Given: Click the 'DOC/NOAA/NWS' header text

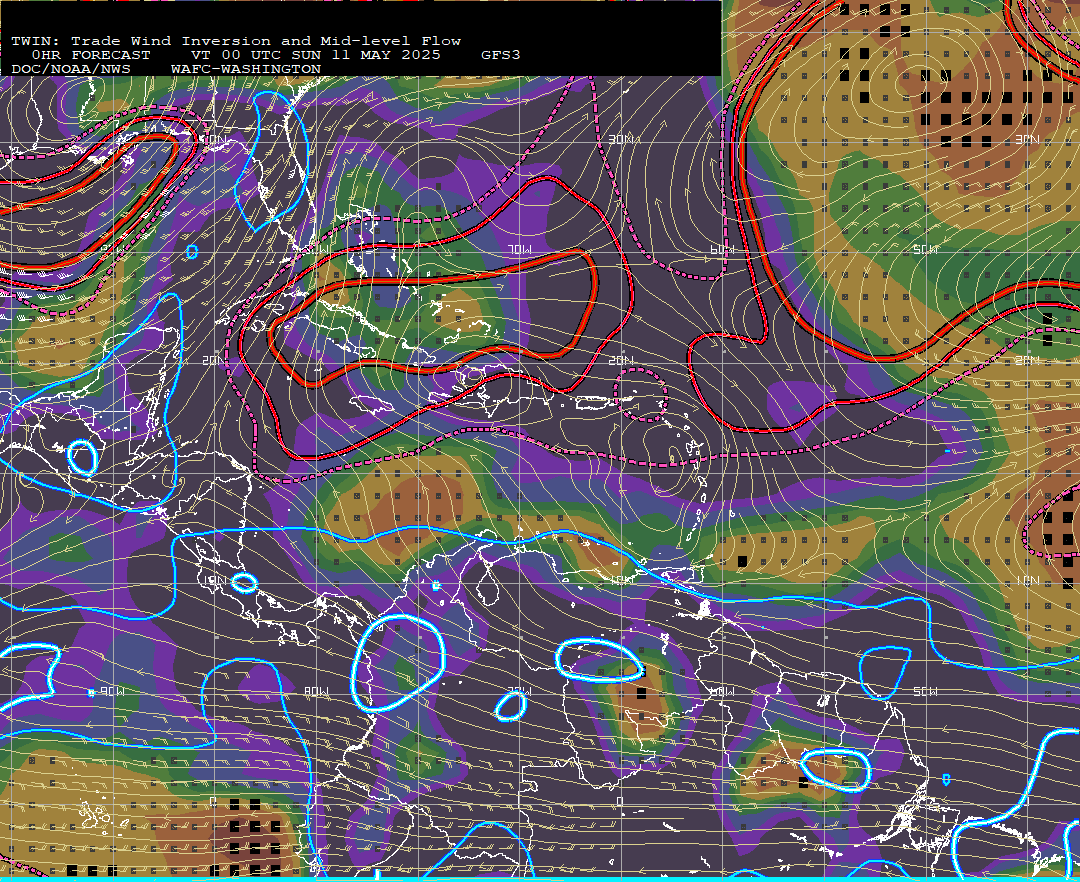Looking at the screenshot, I should point(70,70).
